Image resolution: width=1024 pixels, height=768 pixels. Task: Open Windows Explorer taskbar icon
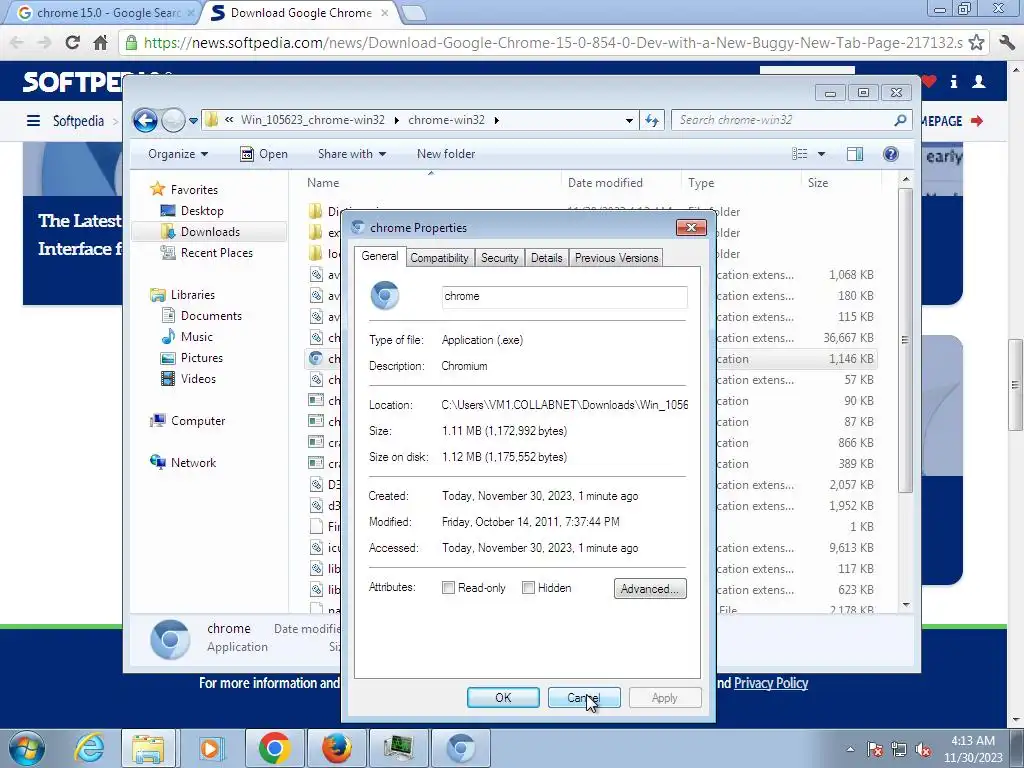[x=149, y=748]
